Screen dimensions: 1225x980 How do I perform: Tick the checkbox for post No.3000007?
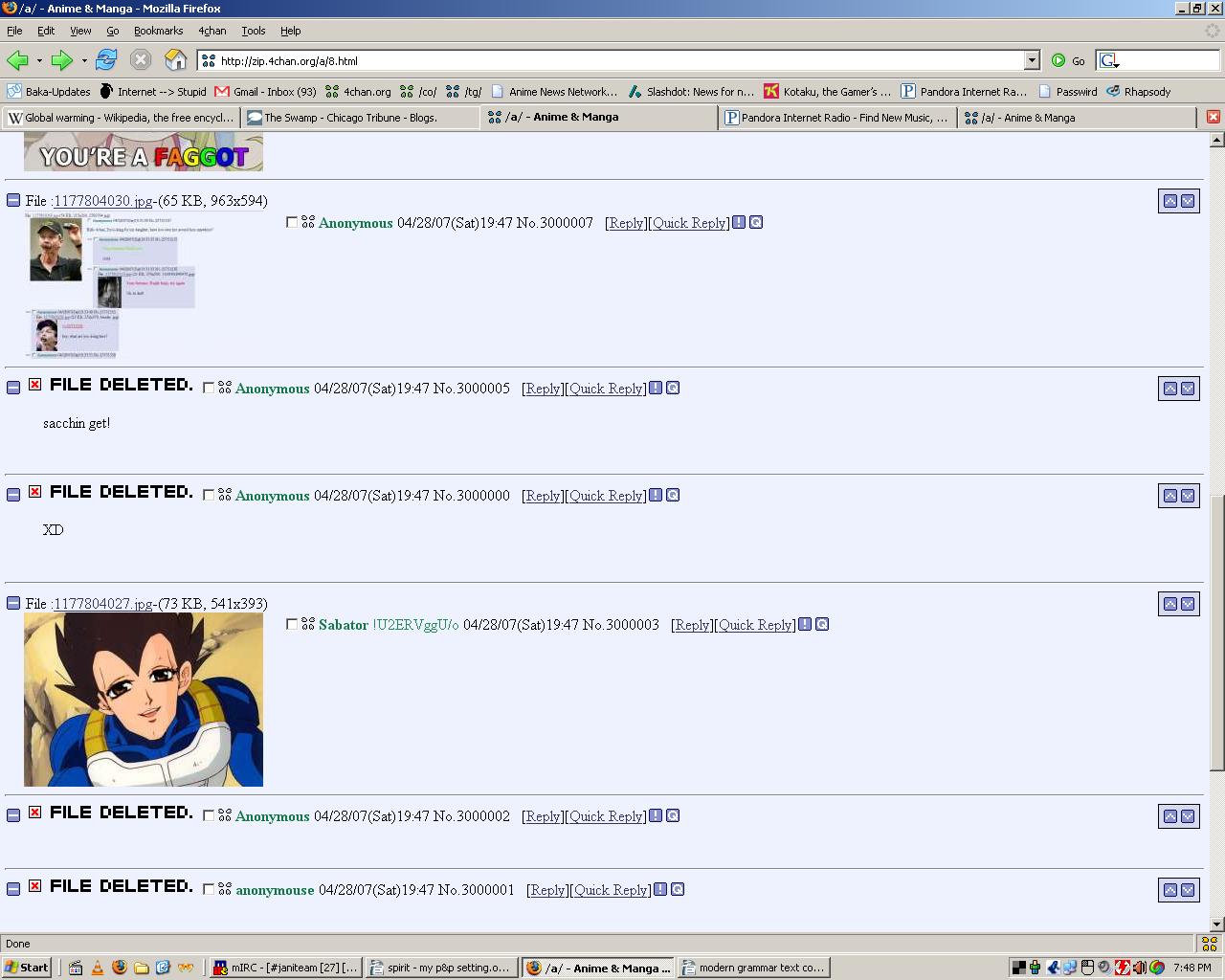(x=292, y=222)
